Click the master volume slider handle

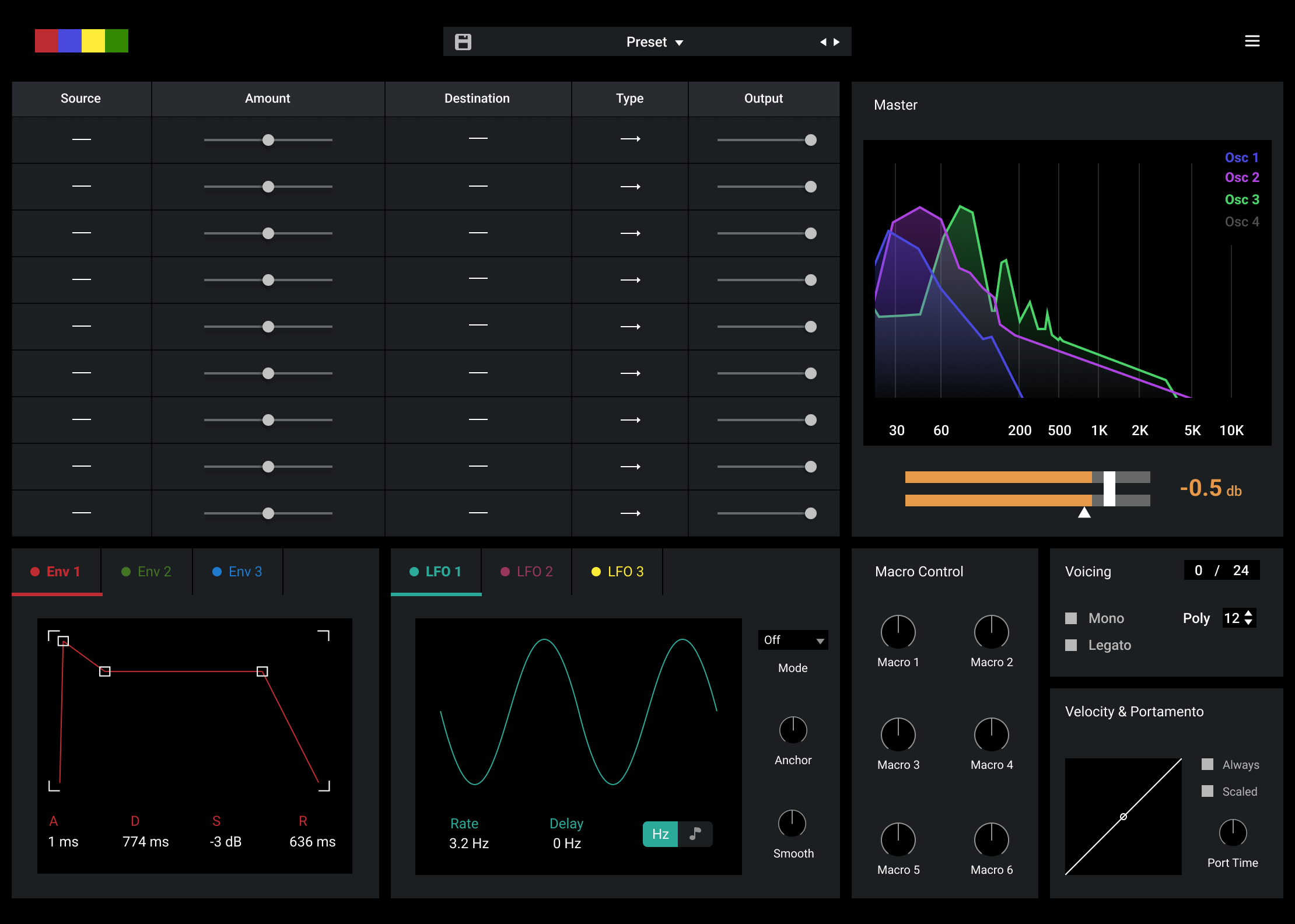pyautogui.click(x=1109, y=489)
